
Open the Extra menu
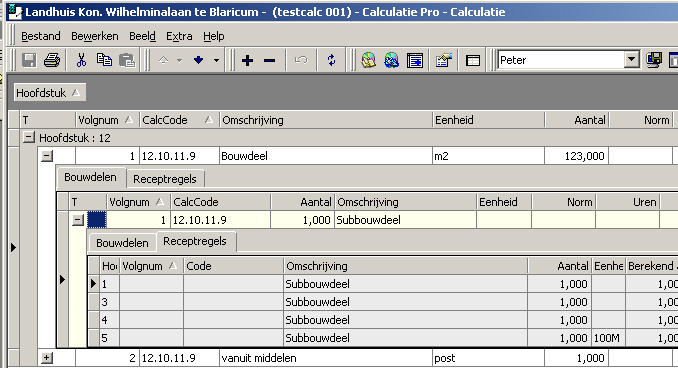pyautogui.click(x=179, y=36)
